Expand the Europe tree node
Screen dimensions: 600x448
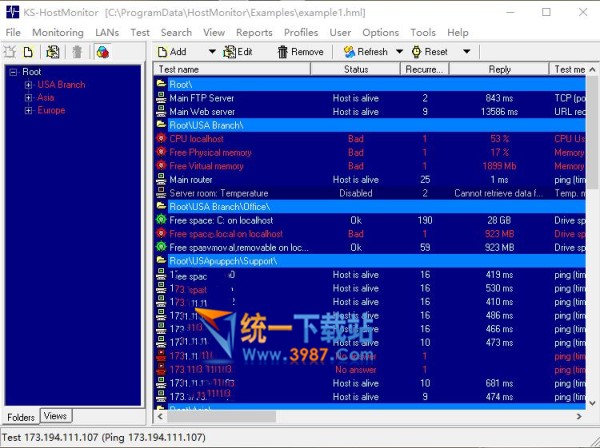tap(28, 111)
